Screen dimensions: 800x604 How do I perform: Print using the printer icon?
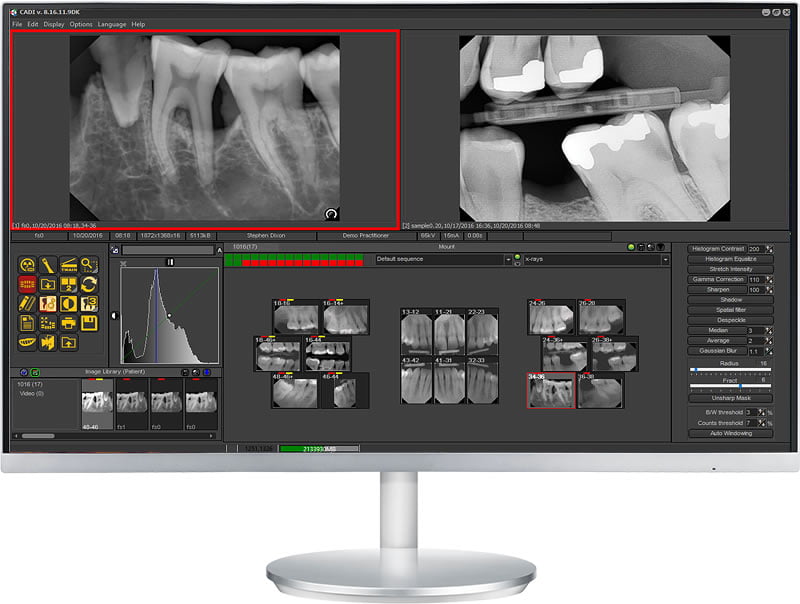[x=68, y=323]
